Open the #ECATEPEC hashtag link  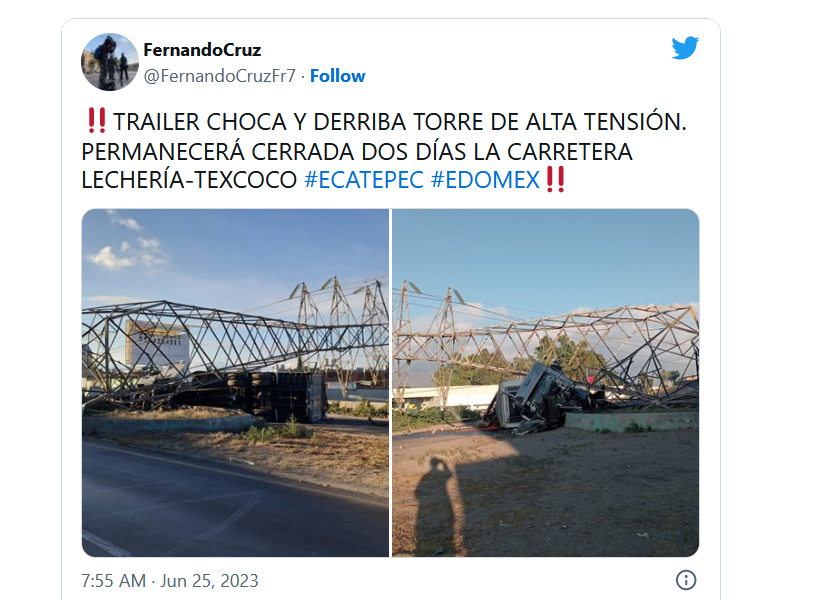[x=363, y=180]
